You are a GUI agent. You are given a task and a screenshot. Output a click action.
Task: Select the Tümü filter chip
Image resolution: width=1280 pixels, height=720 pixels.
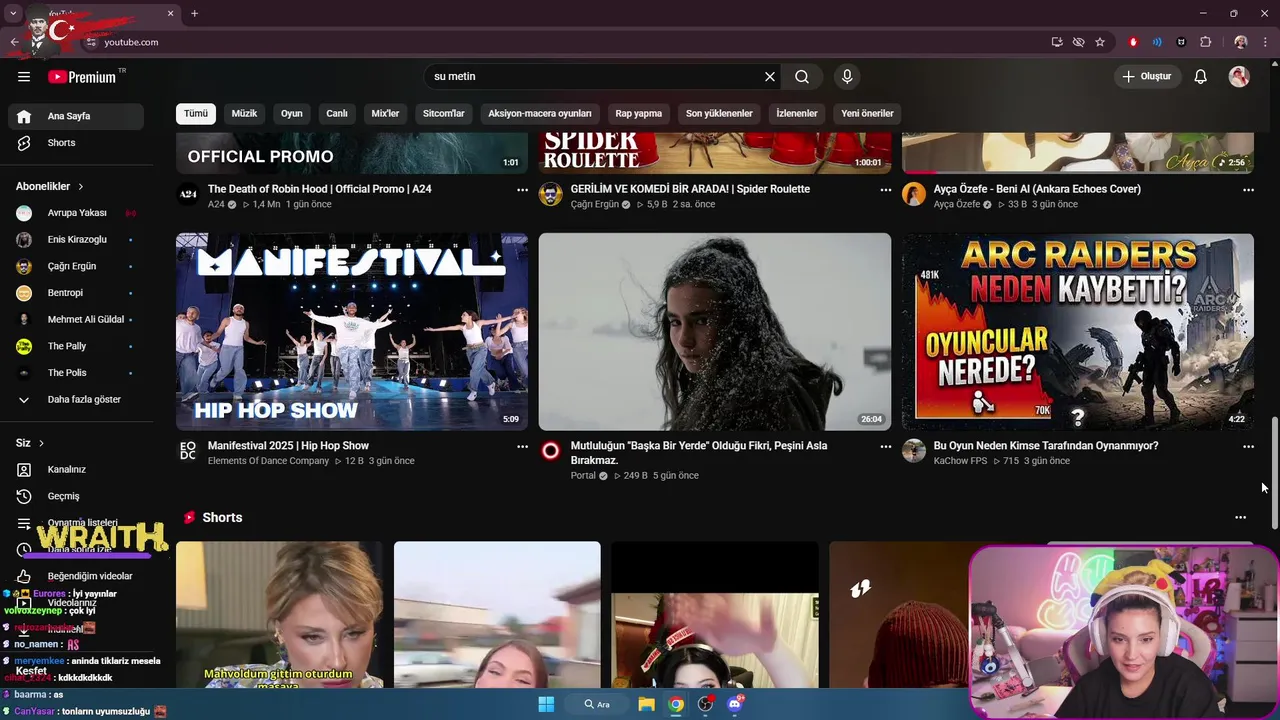tap(196, 113)
